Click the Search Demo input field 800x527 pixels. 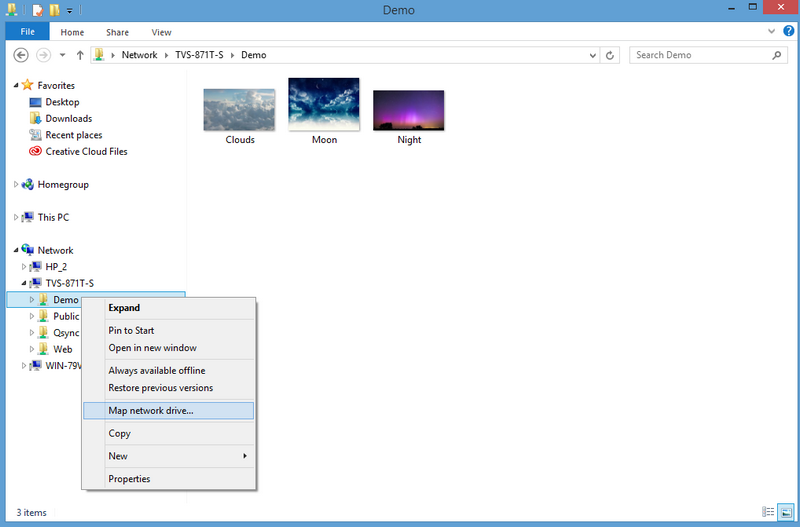(698, 55)
